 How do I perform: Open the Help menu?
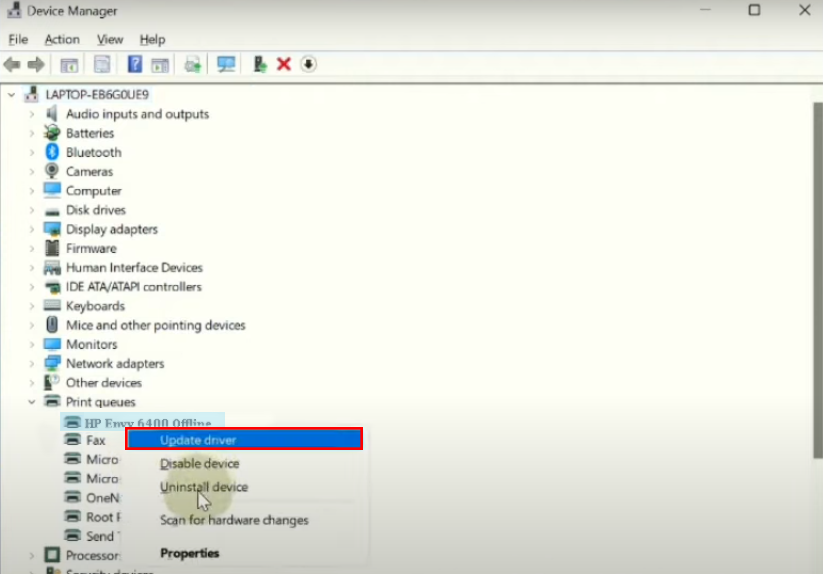pyautogui.click(x=152, y=39)
